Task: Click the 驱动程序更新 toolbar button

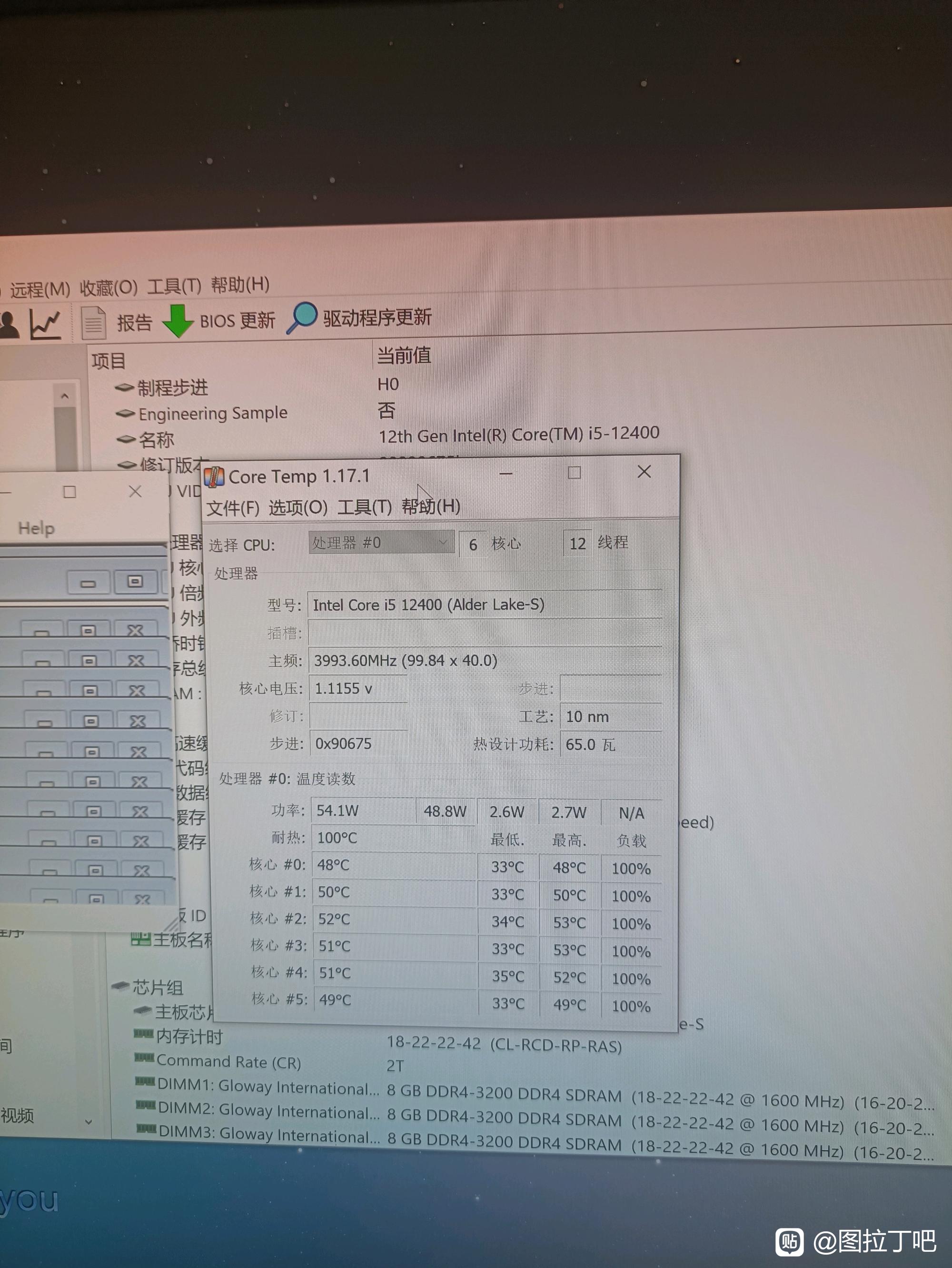Action: click(x=377, y=317)
